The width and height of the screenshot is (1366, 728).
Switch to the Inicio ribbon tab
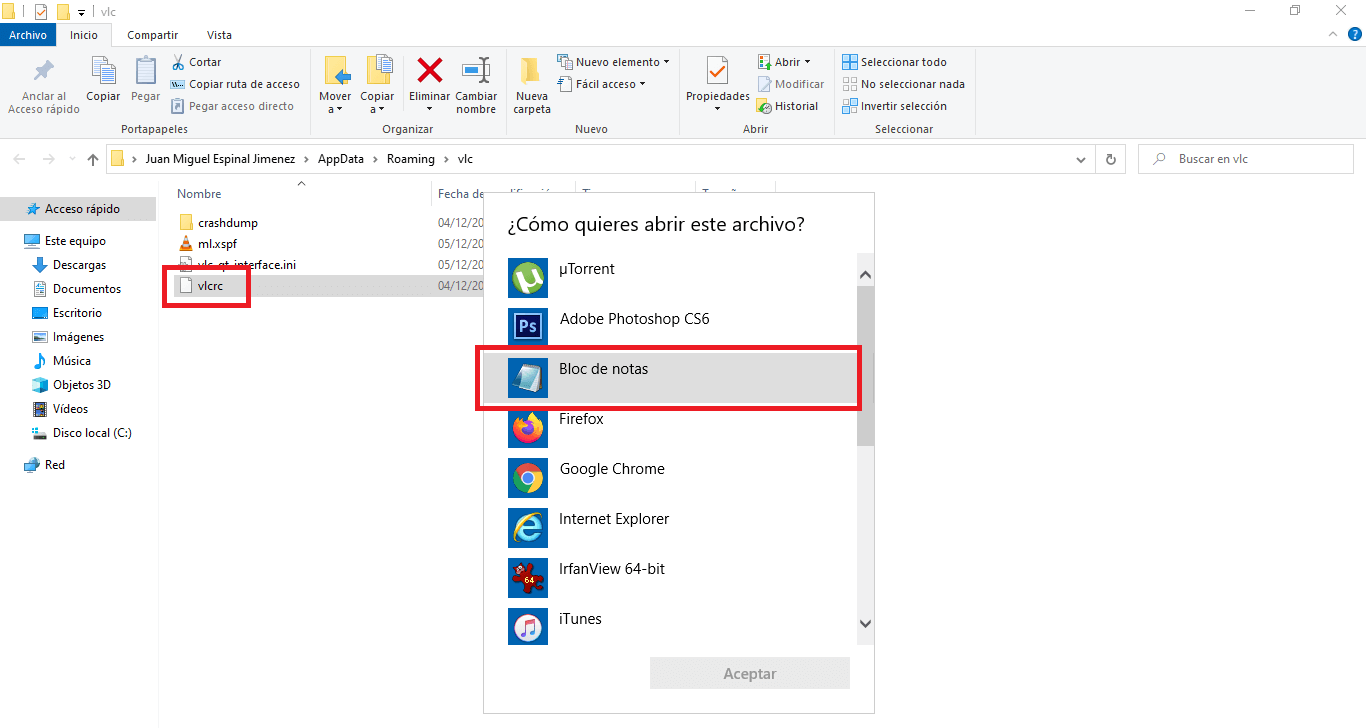point(84,35)
